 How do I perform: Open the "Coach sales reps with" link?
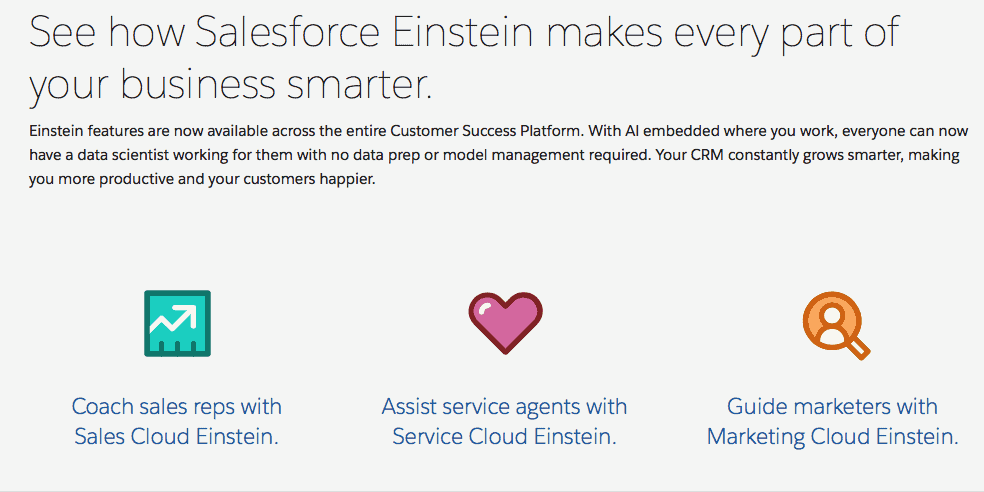pyautogui.click(x=176, y=406)
